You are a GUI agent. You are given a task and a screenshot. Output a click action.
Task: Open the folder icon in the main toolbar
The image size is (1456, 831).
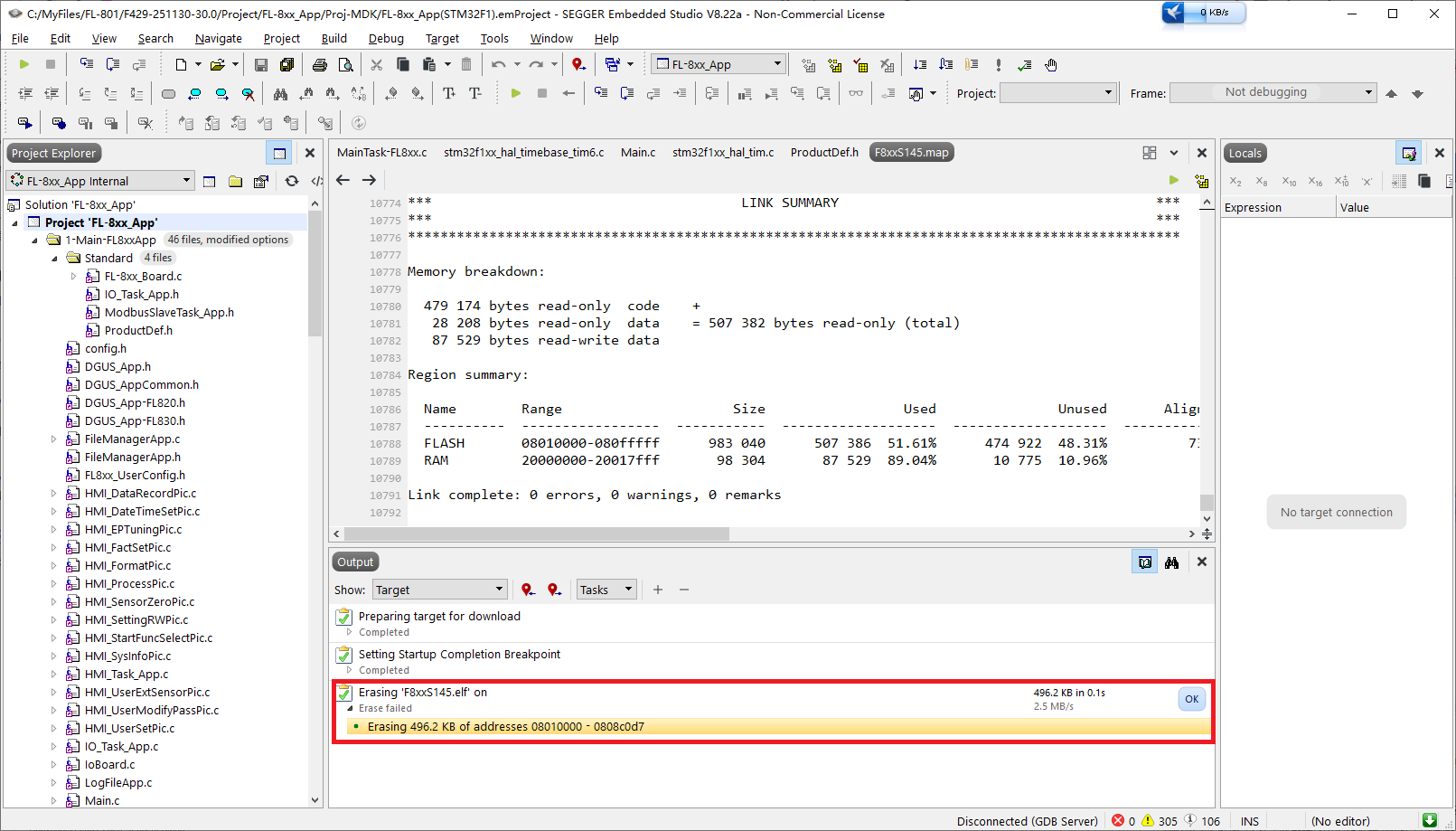[217, 65]
